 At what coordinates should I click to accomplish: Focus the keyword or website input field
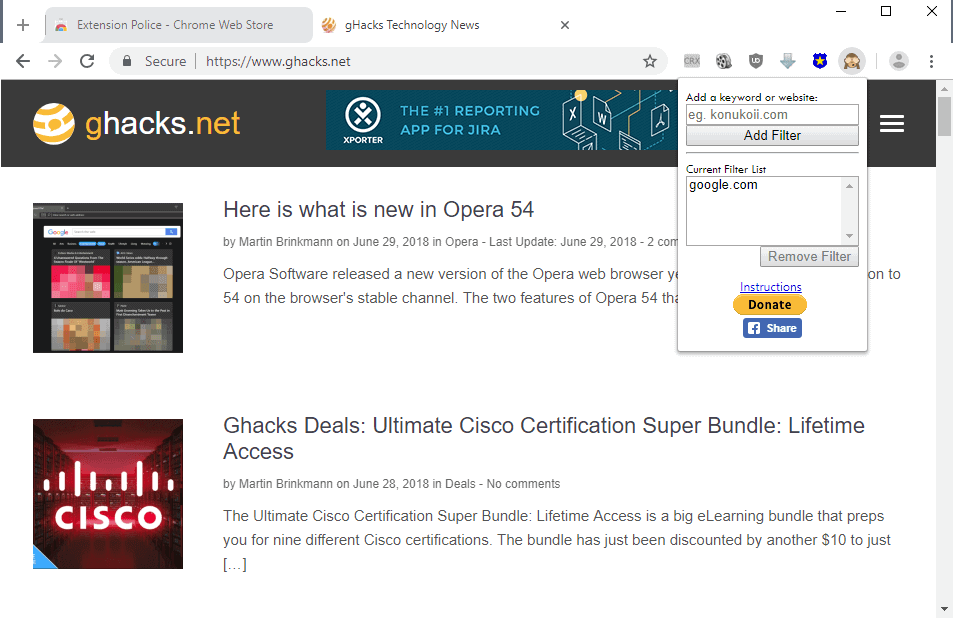pyautogui.click(x=772, y=115)
